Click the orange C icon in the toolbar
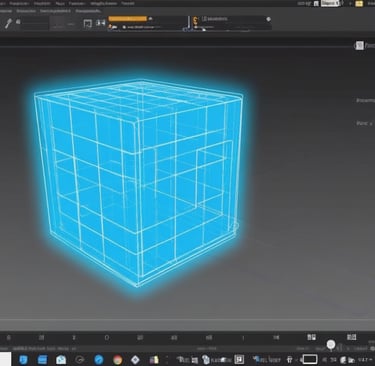The height and width of the screenshot is (366, 375). 195,20
